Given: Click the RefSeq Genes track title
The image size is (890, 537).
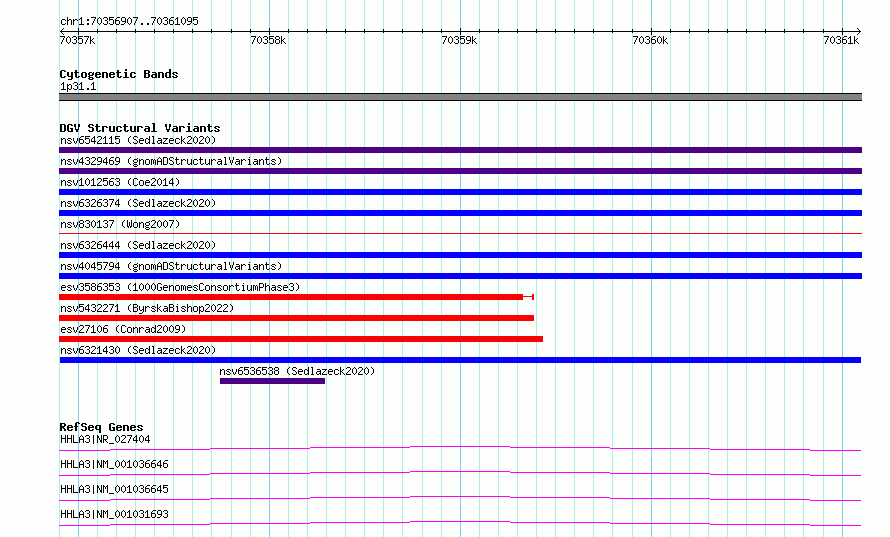Looking at the screenshot, I should tap(101, 427).
